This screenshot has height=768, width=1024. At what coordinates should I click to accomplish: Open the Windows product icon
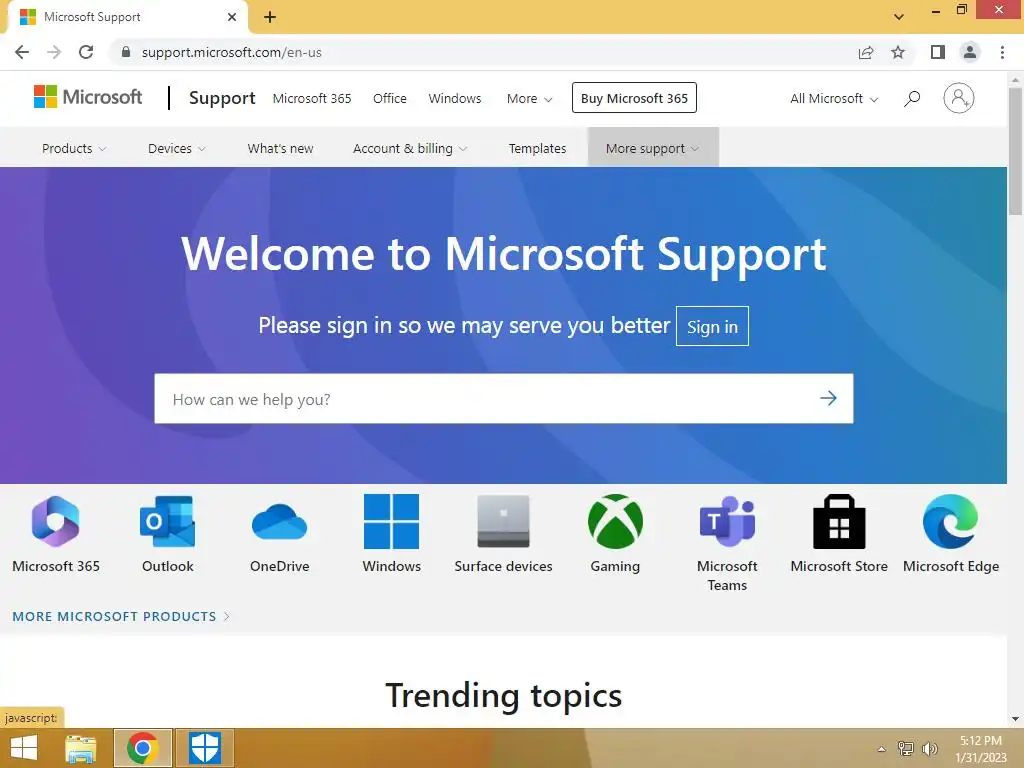click(391, 521)
